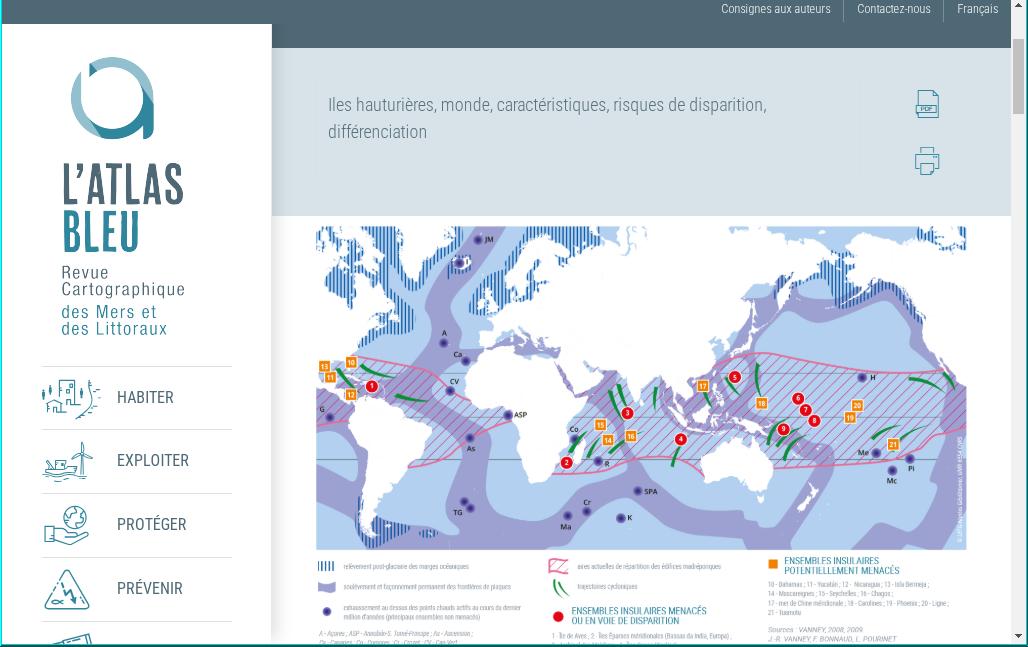The height and width of the screenshot is (647, 1028).
Task: Download the map as PDF
Action: [927, 104]
